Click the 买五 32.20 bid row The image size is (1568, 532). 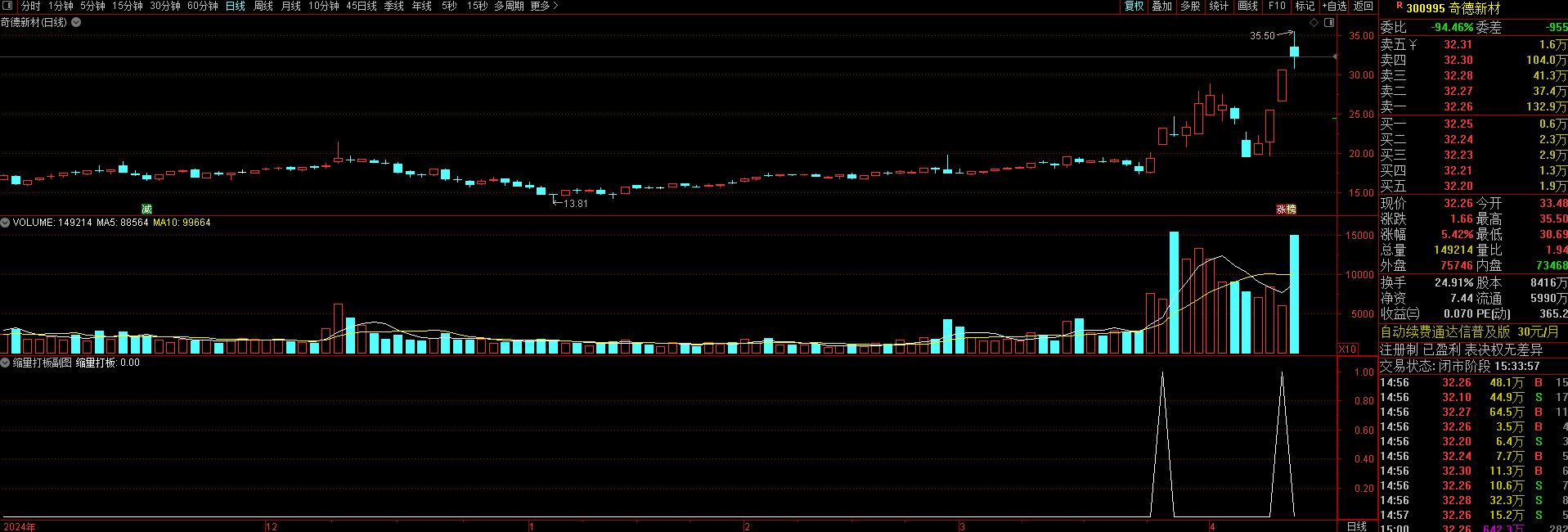pos(1474,186)
